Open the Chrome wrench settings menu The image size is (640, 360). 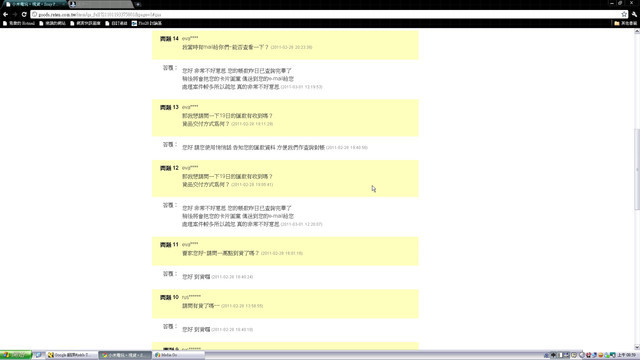tap(634, 14)
